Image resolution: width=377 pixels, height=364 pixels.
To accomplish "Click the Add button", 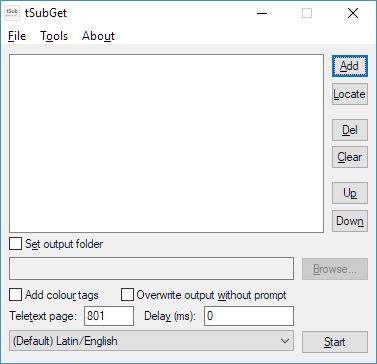I will tap(350, 66).
